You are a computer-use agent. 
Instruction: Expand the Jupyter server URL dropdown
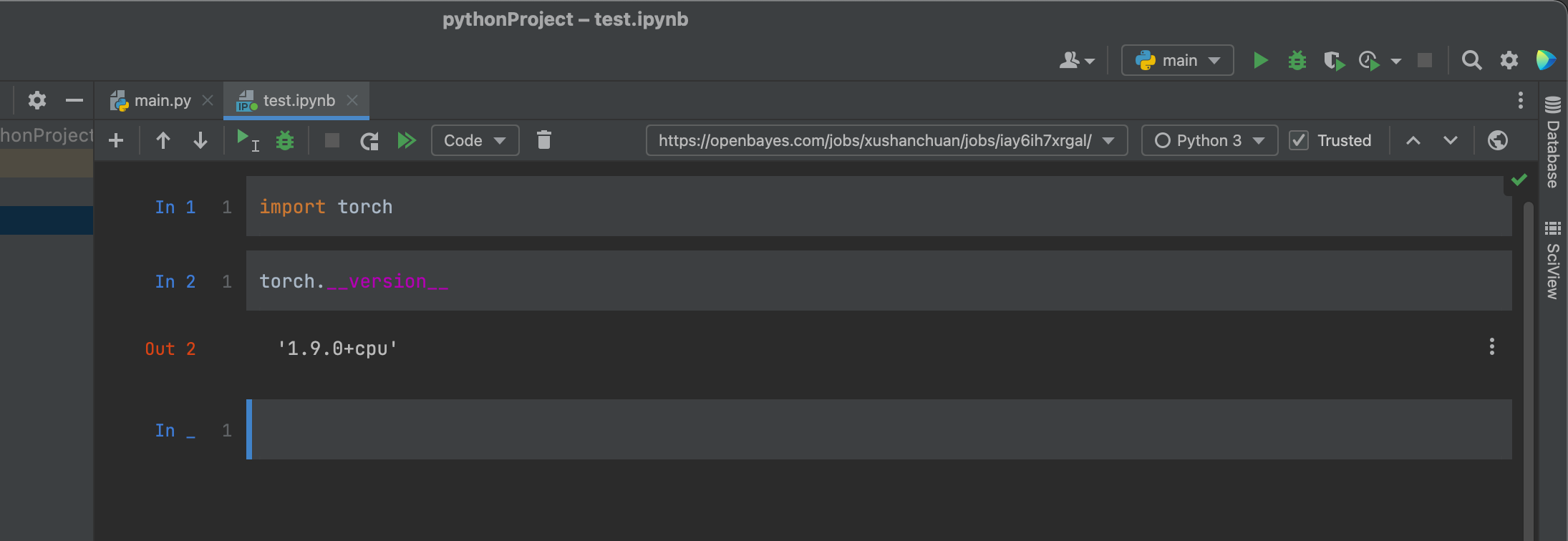click(1108, 140)
